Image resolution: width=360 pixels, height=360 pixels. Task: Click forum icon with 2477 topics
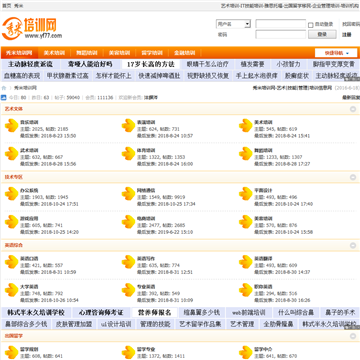[x=128, y=222]
